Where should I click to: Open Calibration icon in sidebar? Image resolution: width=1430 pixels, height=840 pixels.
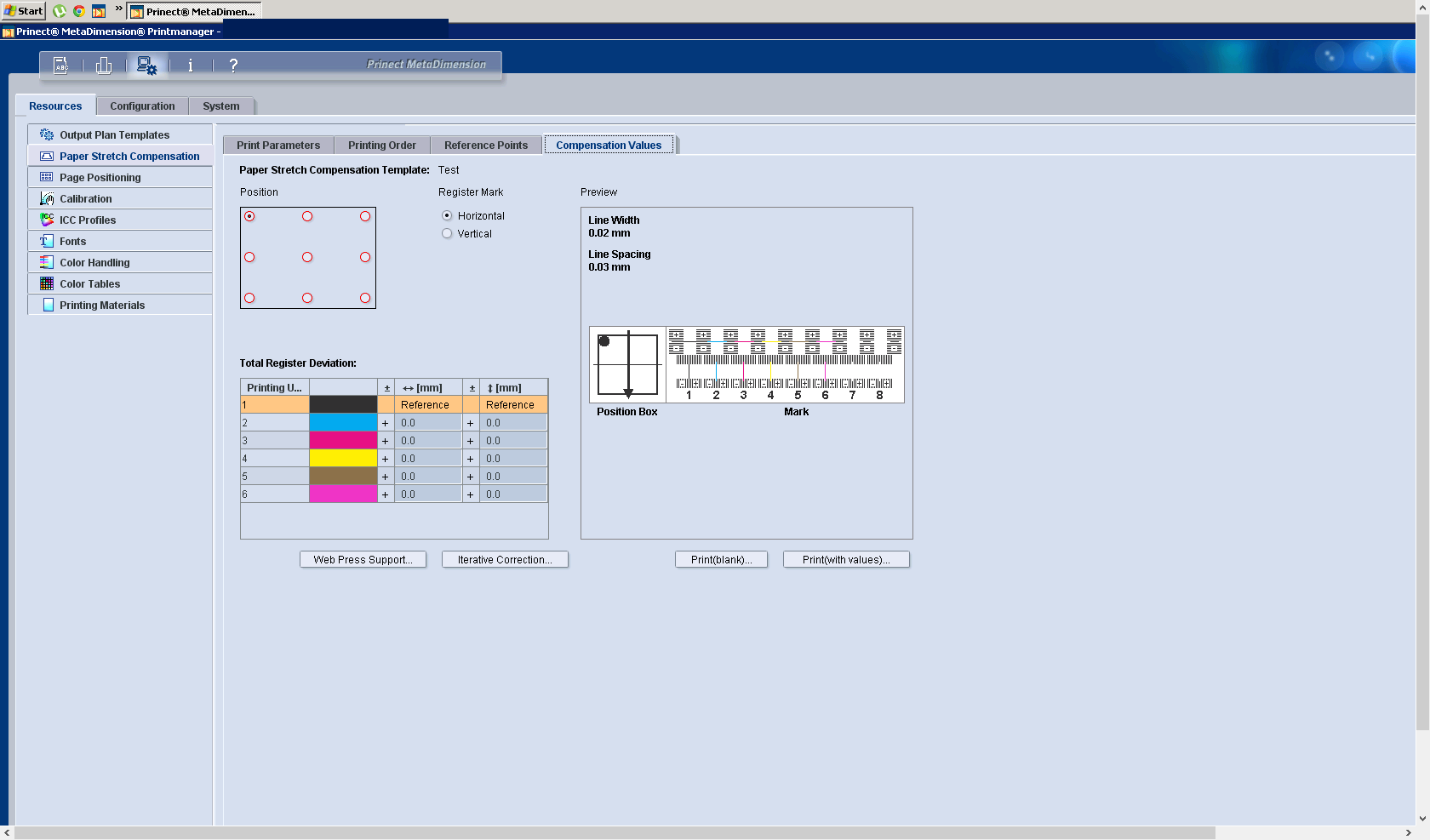click(x=47, y=199)
